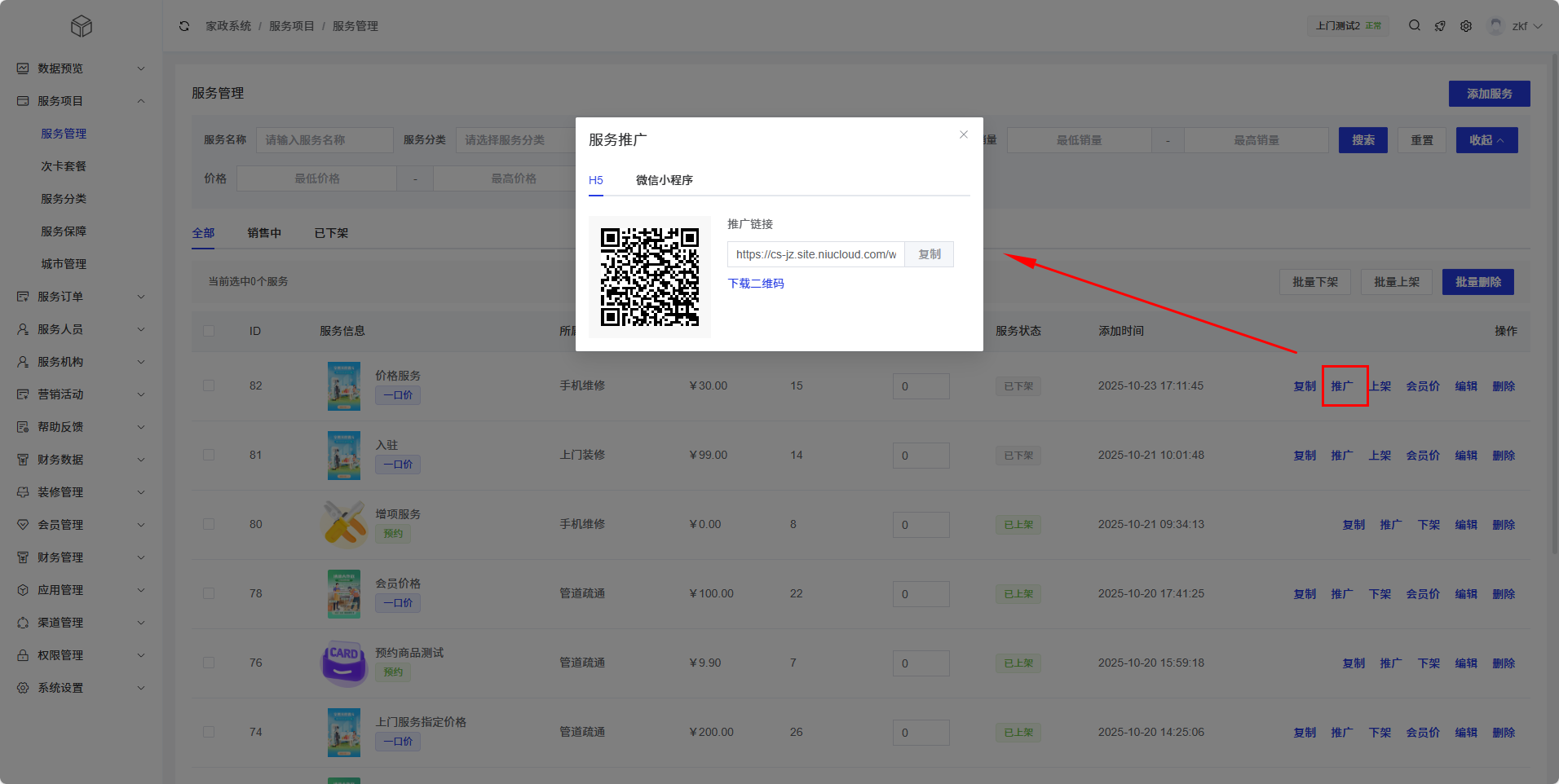The height and width of the screenshot is (784, 1559).
Task: Tick the checkbox for service ID 82
Action: coord(209,385)
